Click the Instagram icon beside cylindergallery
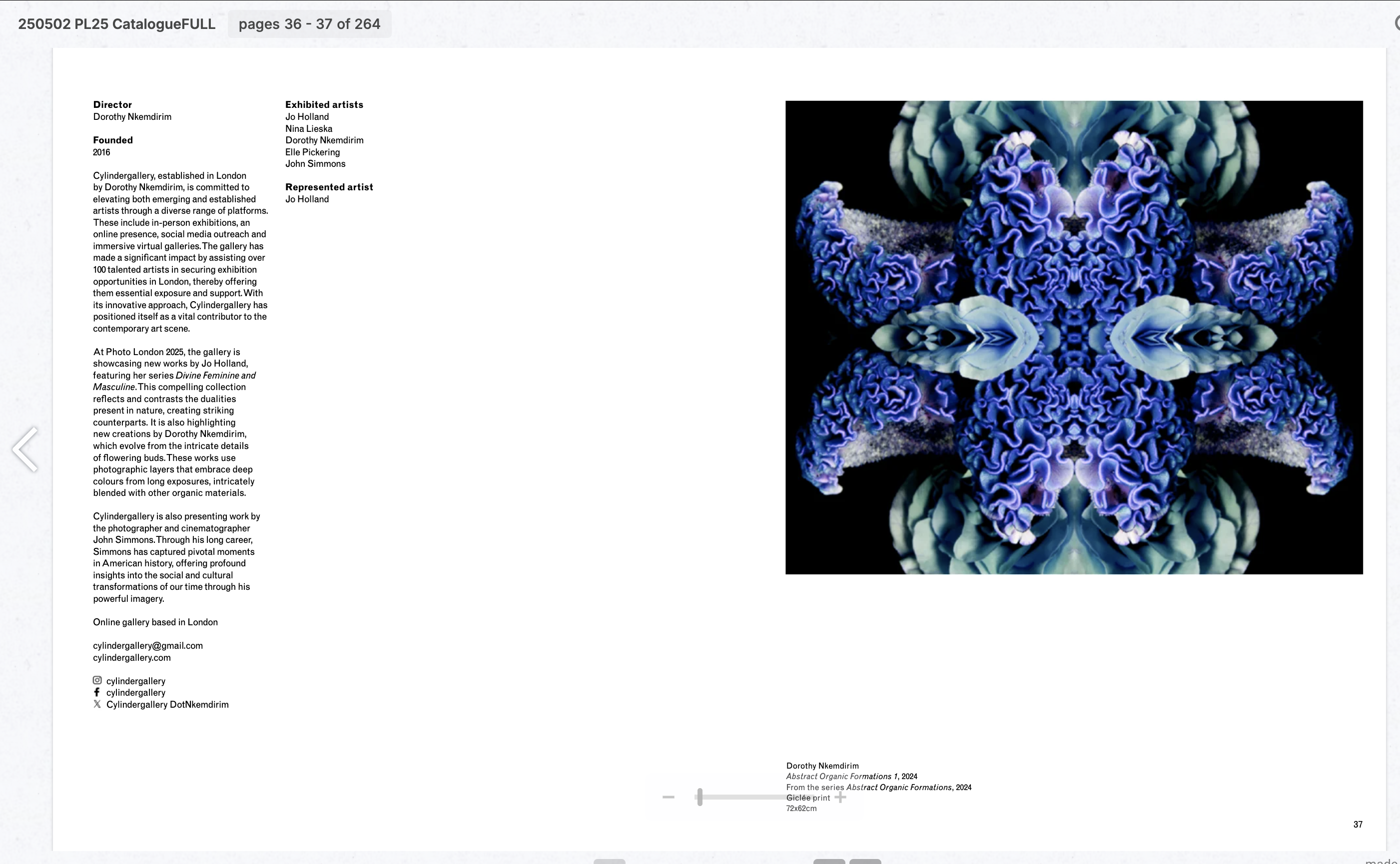The height and width of the screenshot is (864, 1400). pyautogui.click(x=97, y=680)
